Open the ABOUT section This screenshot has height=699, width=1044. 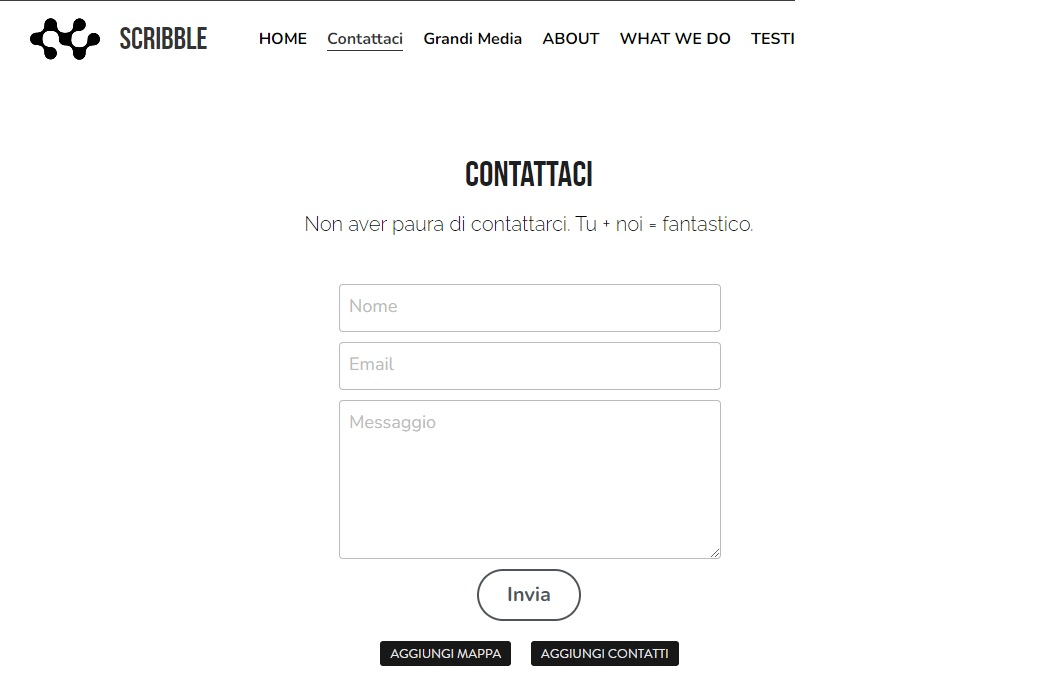570,39
